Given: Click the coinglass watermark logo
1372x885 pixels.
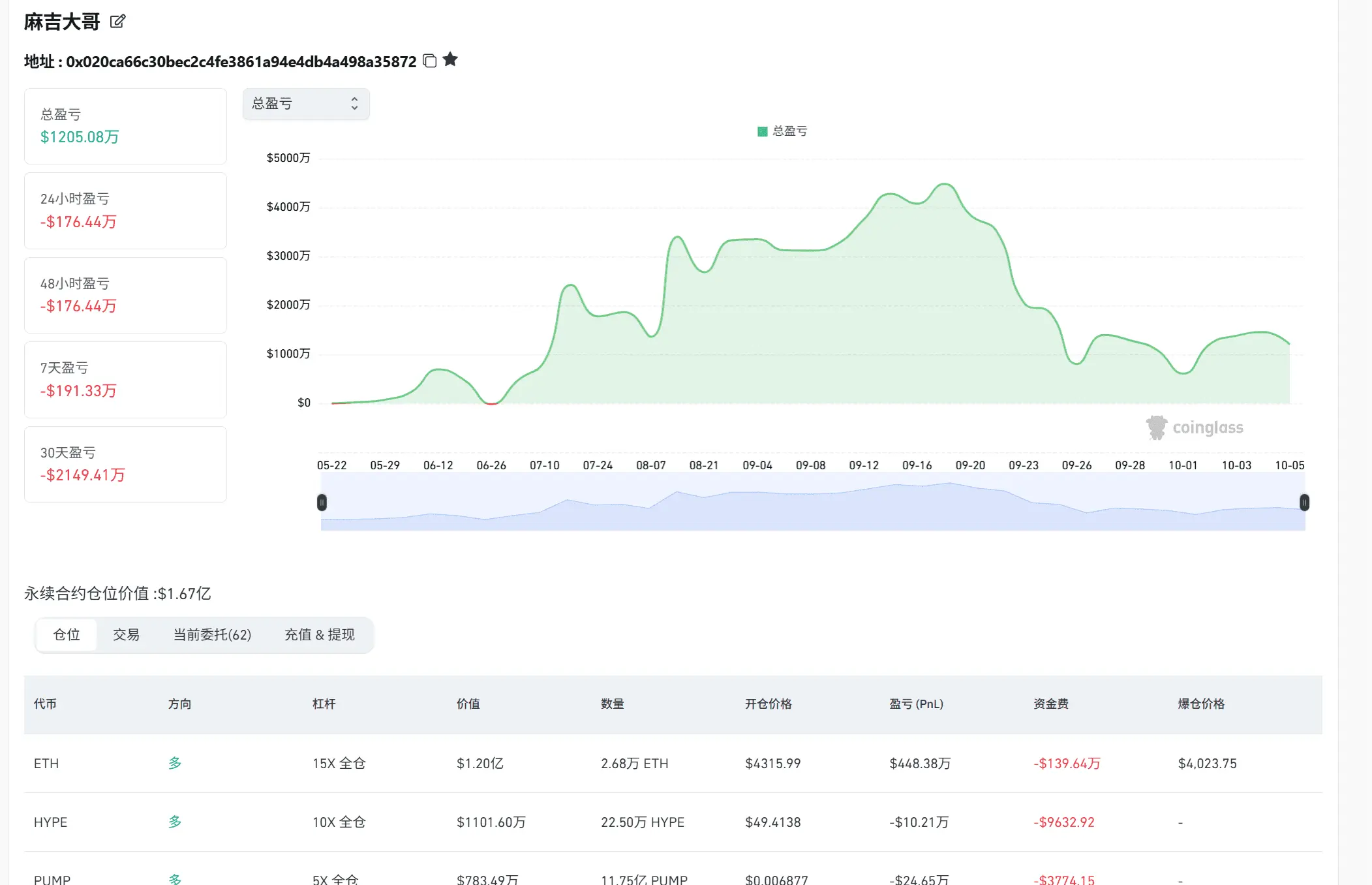Looking at the screenshot, I should click(x=1195, y=428).
